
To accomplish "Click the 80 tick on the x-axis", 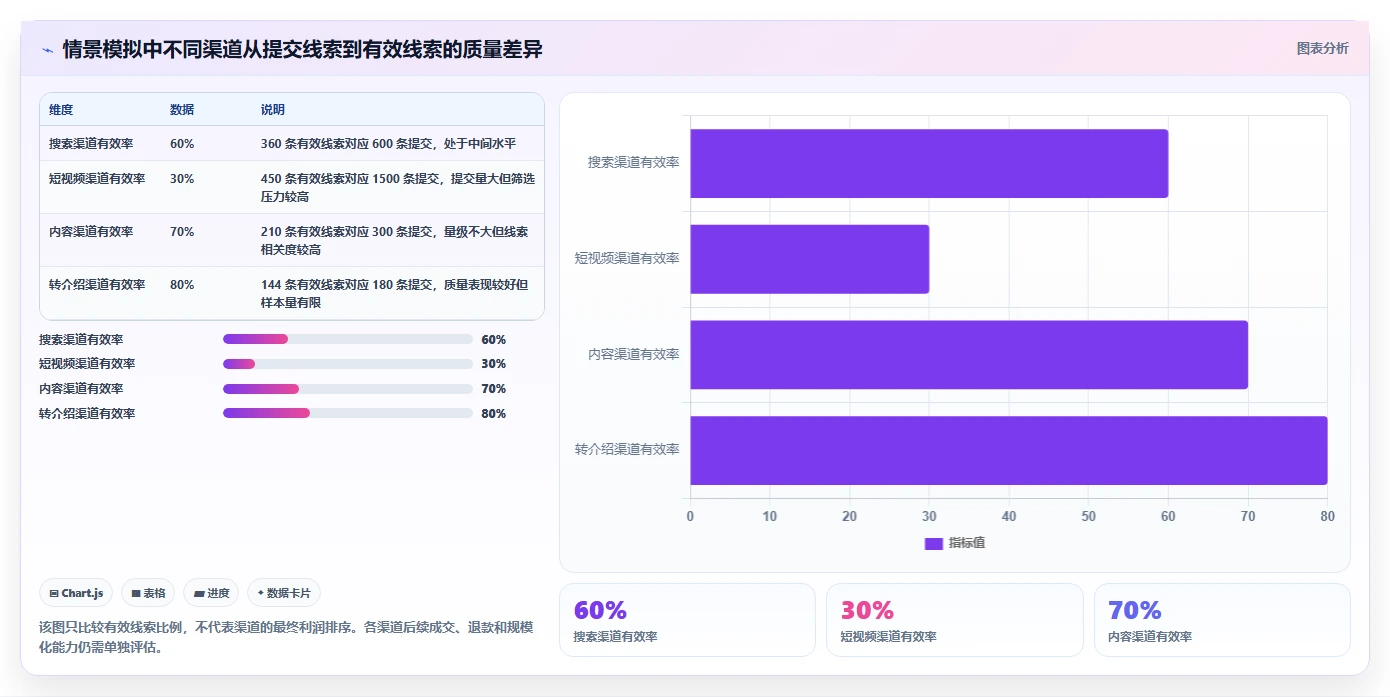I will tap(1327, 516).
